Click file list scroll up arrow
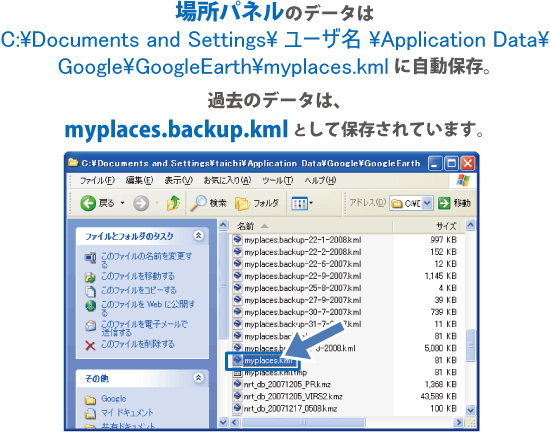 coord(470,225)
